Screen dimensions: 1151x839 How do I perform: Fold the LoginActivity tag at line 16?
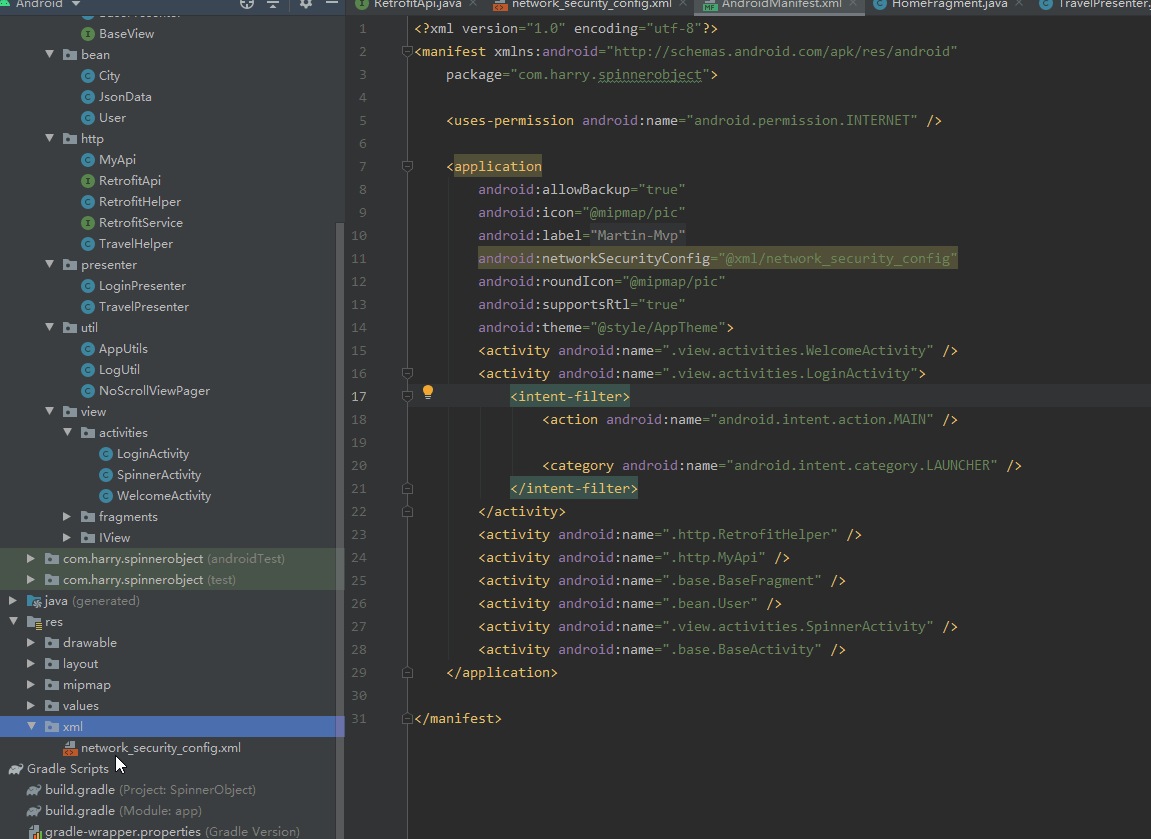pos(407,374)
